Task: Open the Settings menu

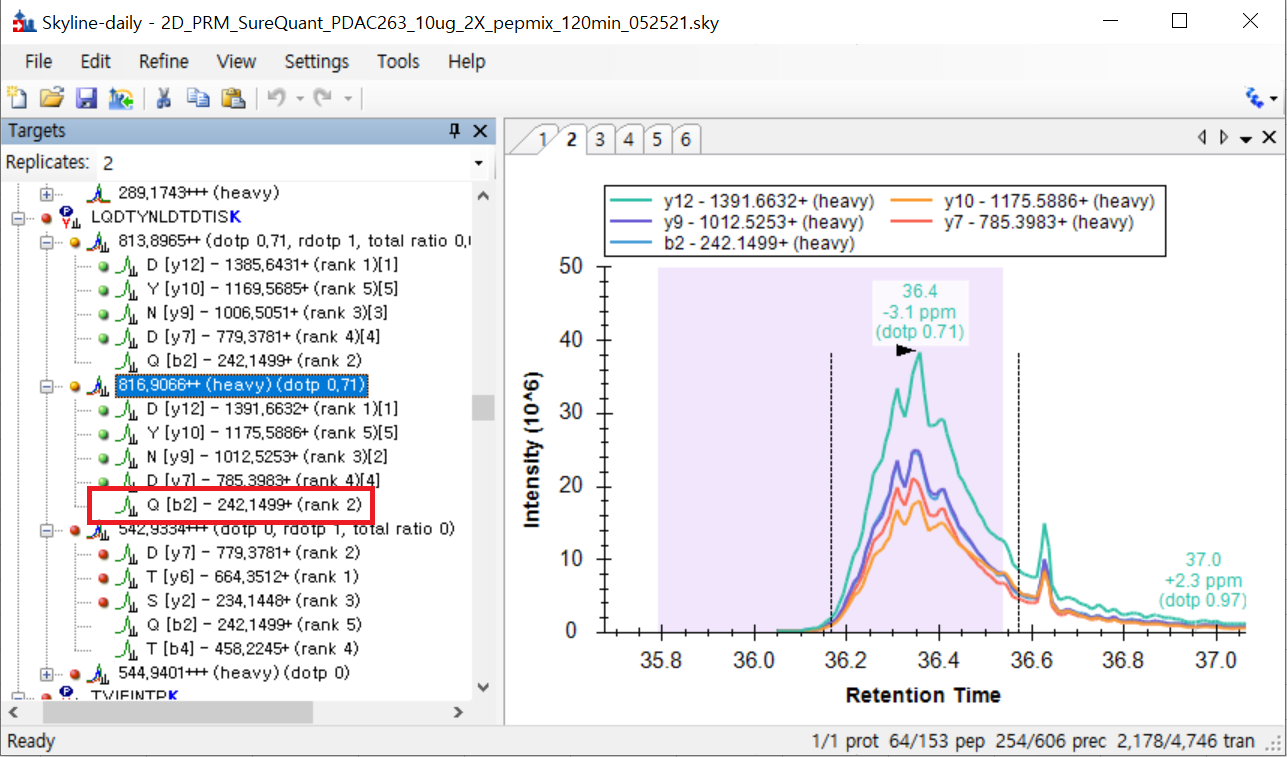Action: coord(316,61)
